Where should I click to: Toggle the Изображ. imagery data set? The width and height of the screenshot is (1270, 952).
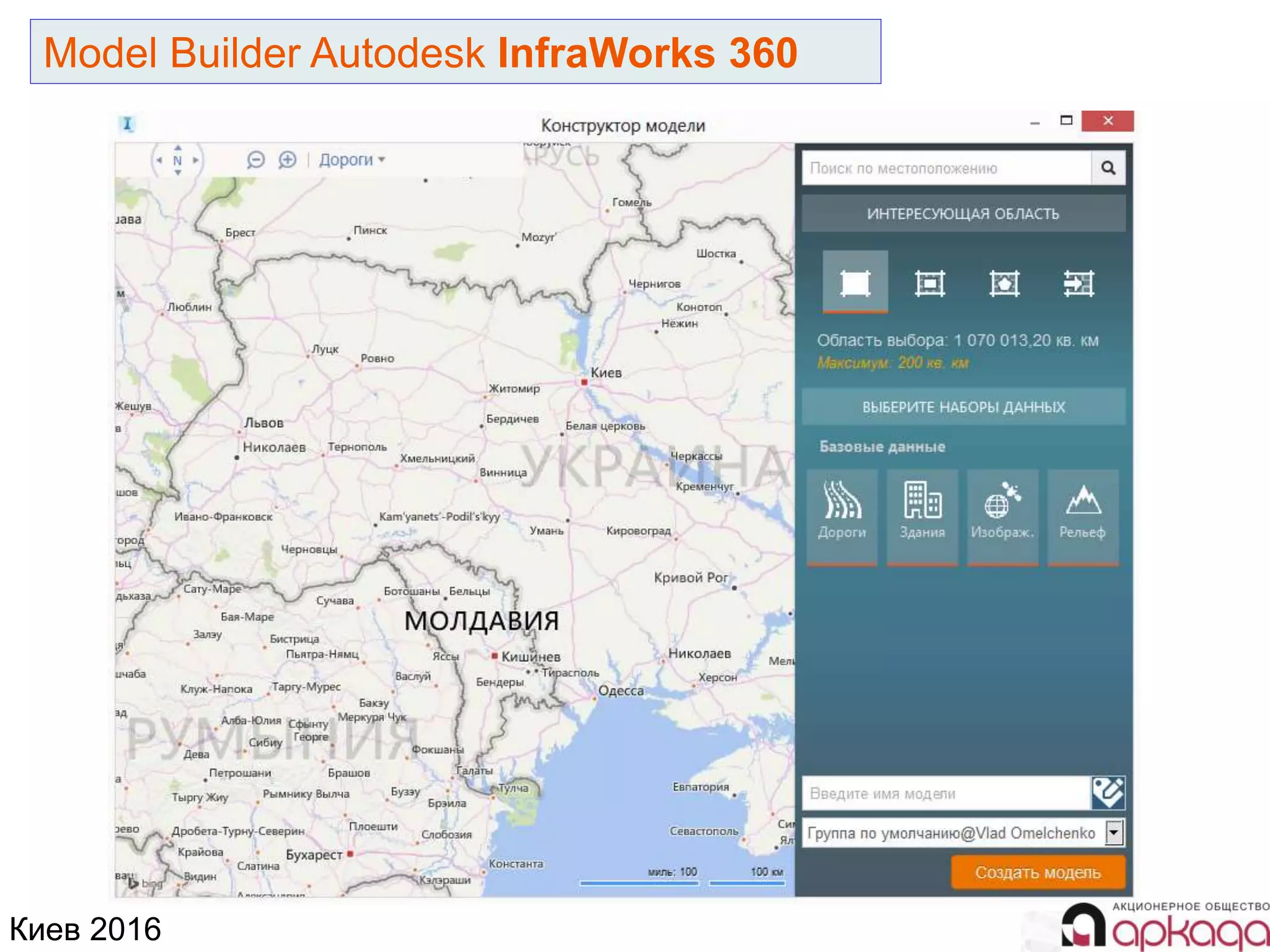coord(1003,517)
